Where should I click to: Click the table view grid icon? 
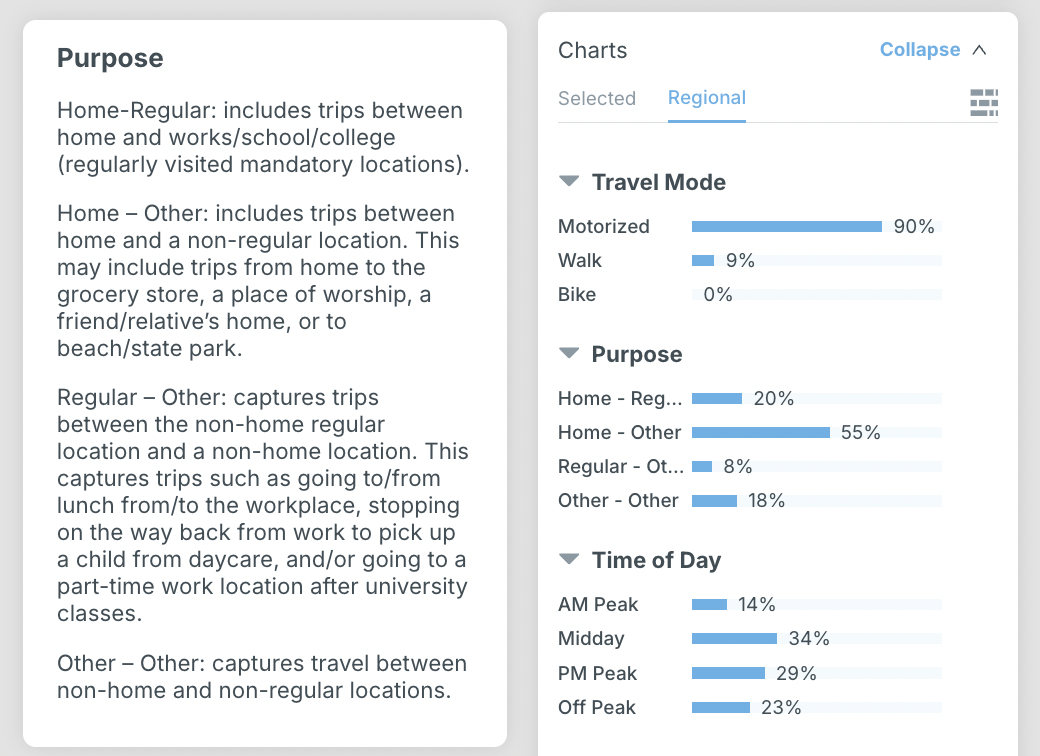[984, 102]
